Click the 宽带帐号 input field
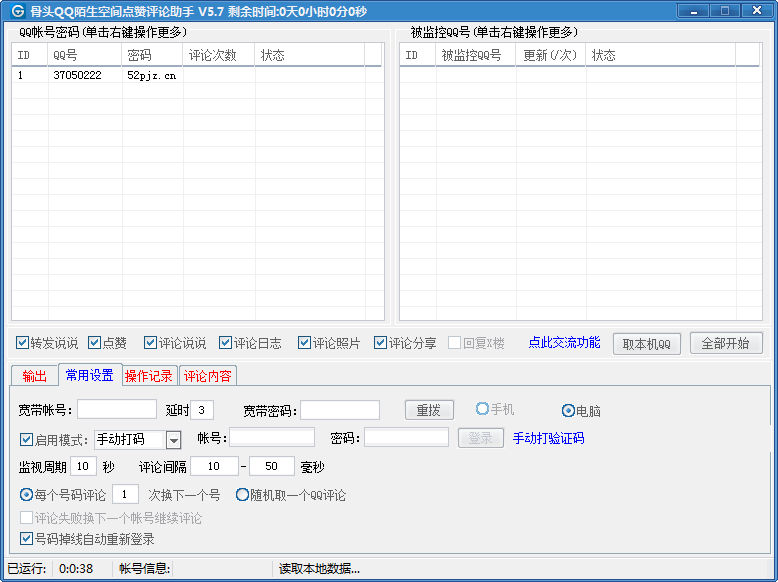The width and height of the screenshot is (778, 582). [117, 410]
